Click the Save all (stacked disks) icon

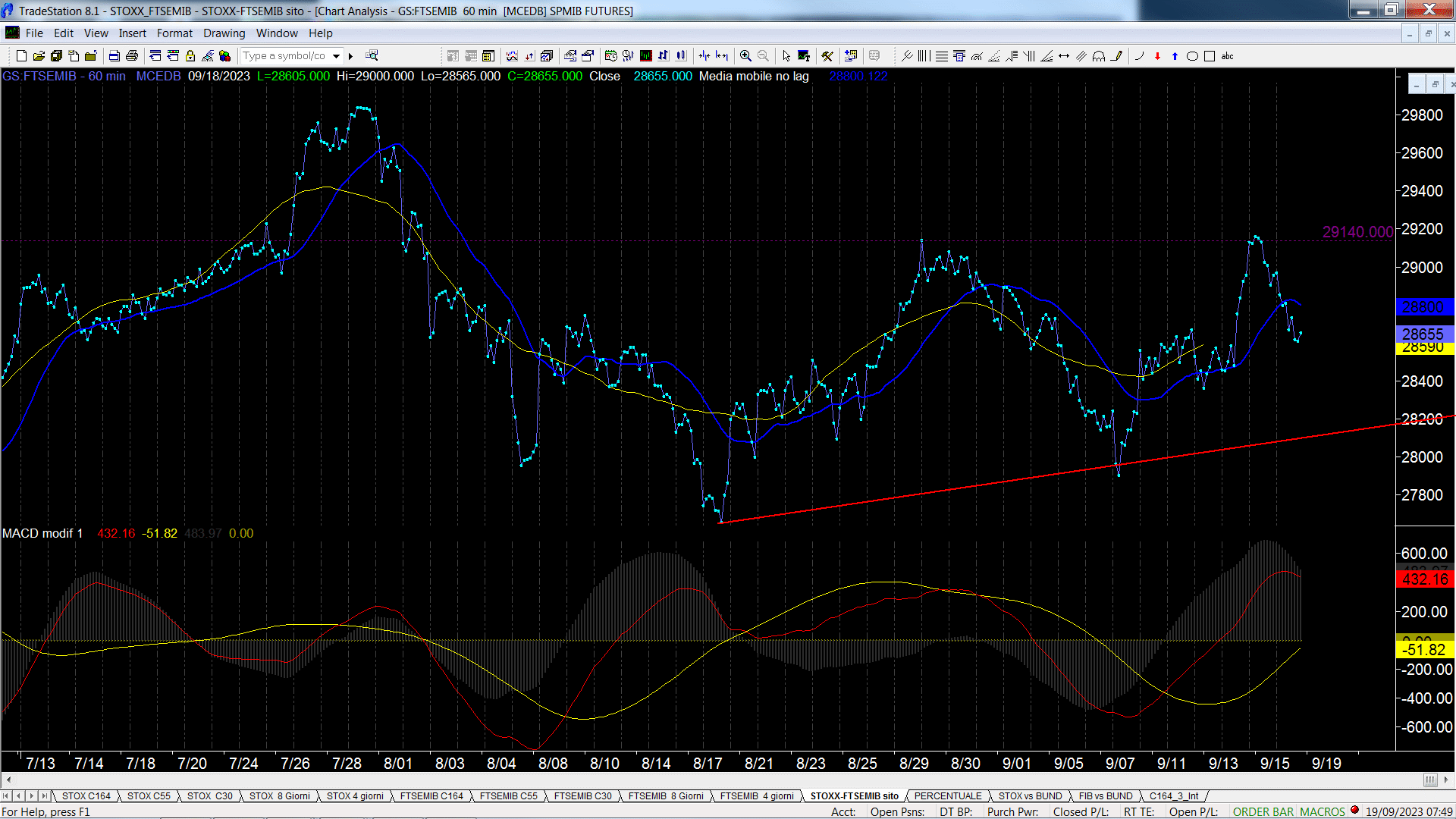[x=56, y=56]
